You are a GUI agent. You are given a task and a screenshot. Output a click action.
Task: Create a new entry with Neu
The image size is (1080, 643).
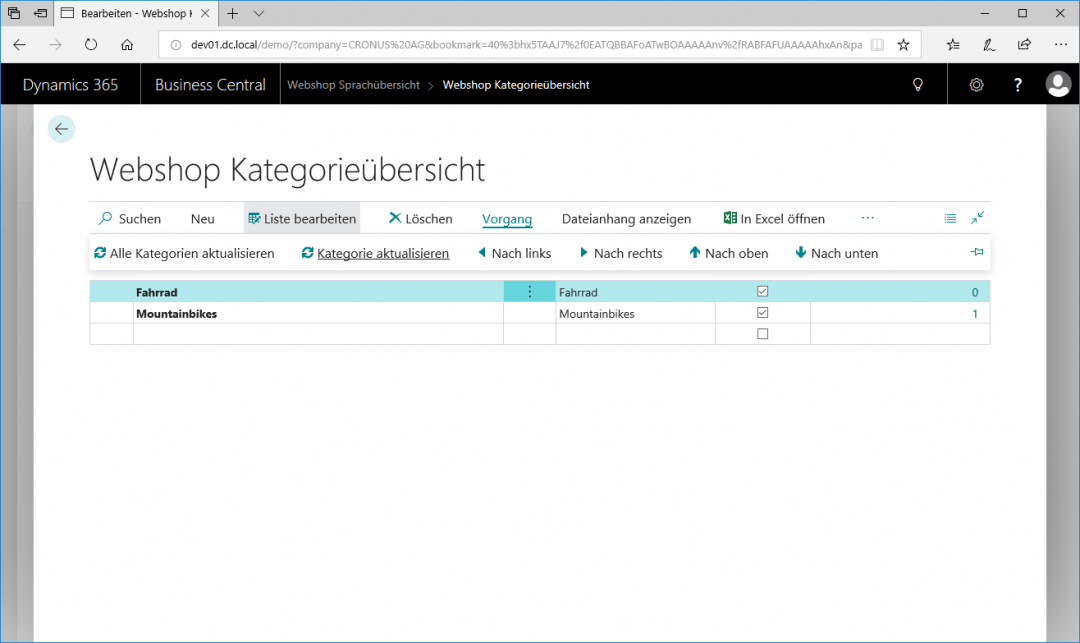pos(202,218)
